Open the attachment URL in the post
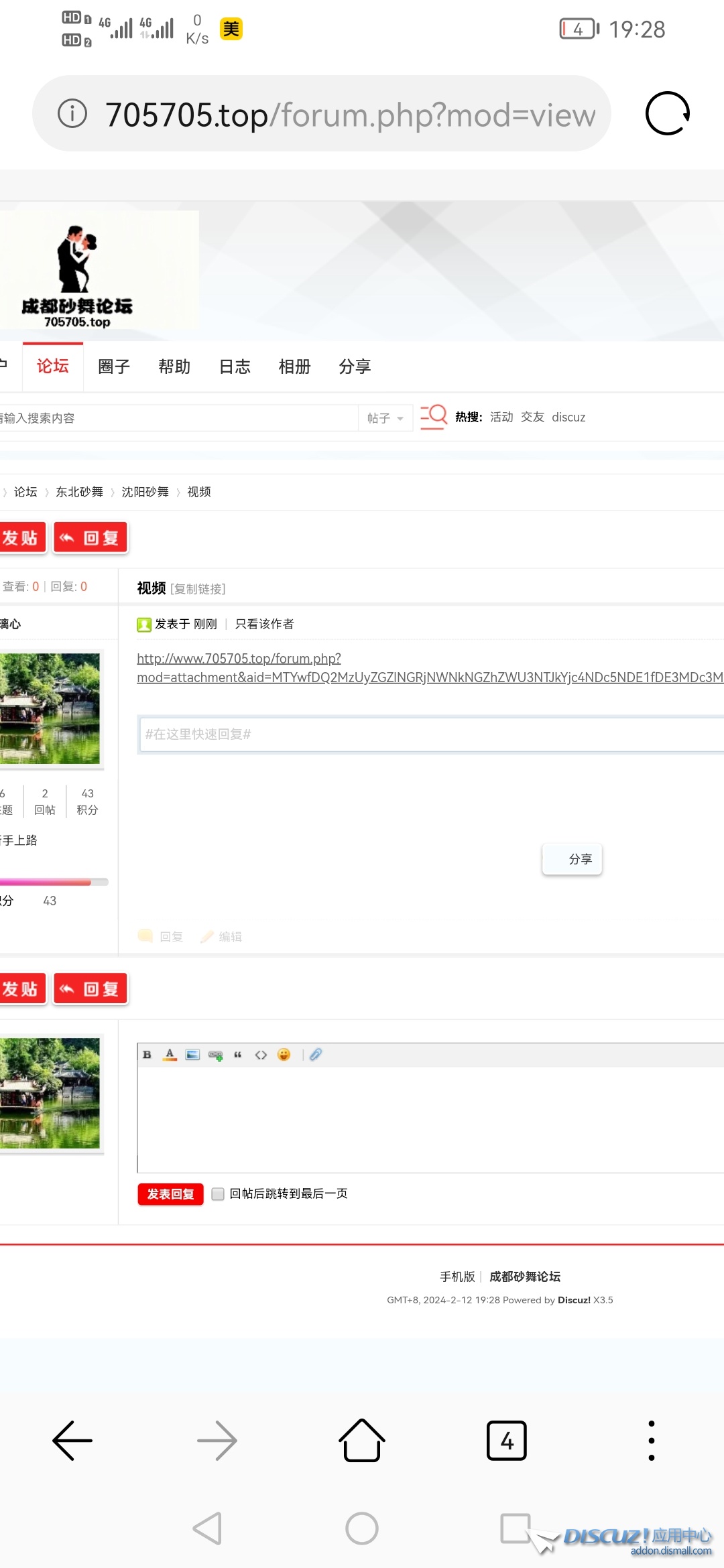This screenshot has height=1568, width=724. point(430,668)
